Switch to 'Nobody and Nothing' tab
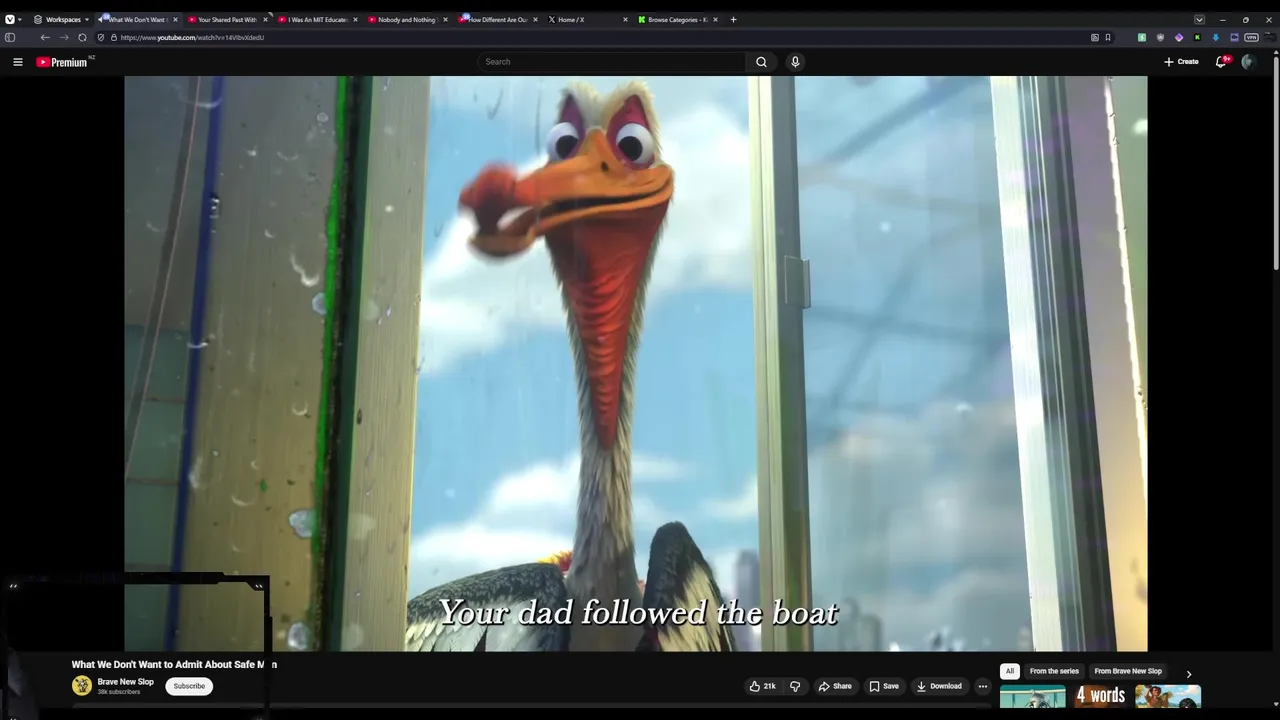Viewport: 1280px width, 720px height. [x=406, y=19]
